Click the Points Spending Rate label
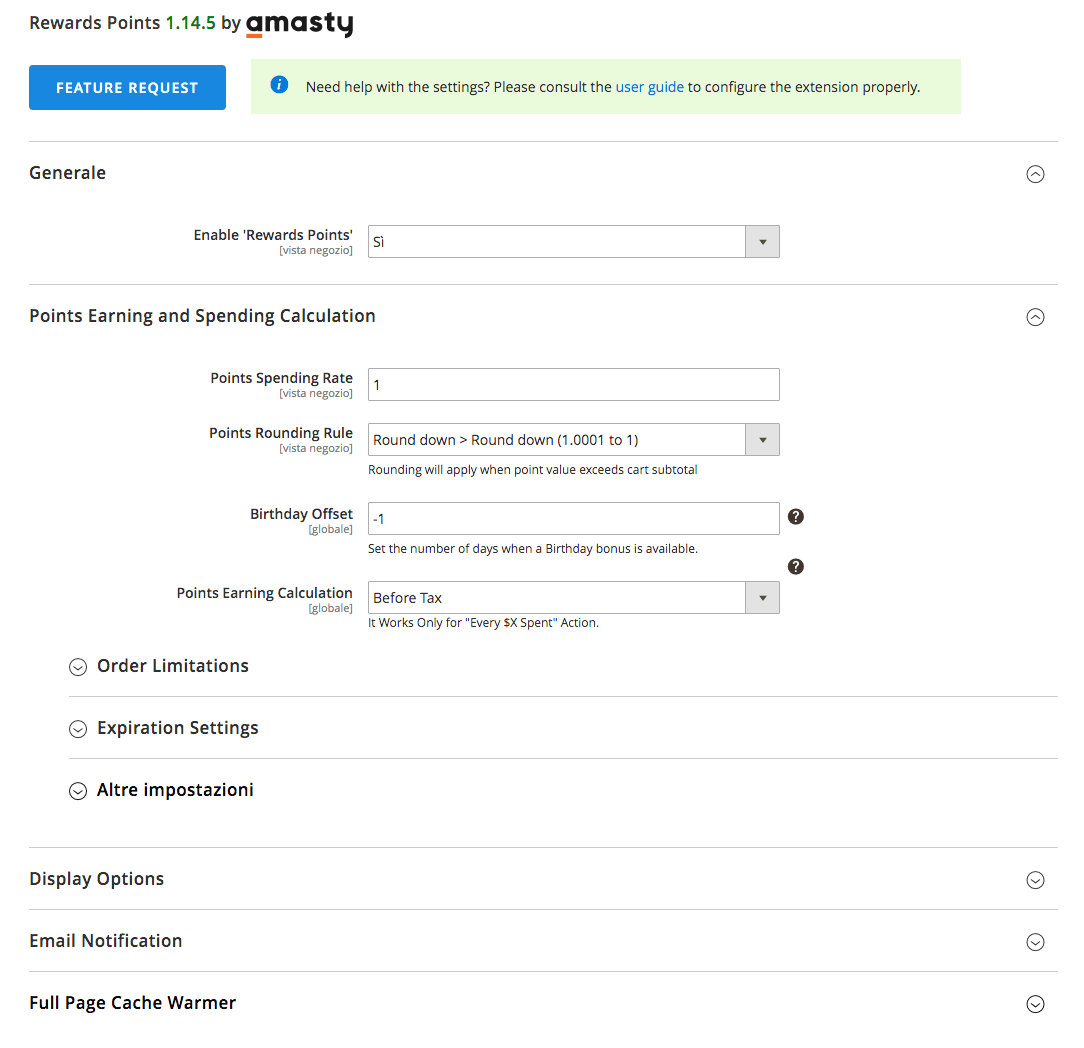The height and width of the screenshot is (1048, 1084). pyautogui.click(x=281, y=378)
